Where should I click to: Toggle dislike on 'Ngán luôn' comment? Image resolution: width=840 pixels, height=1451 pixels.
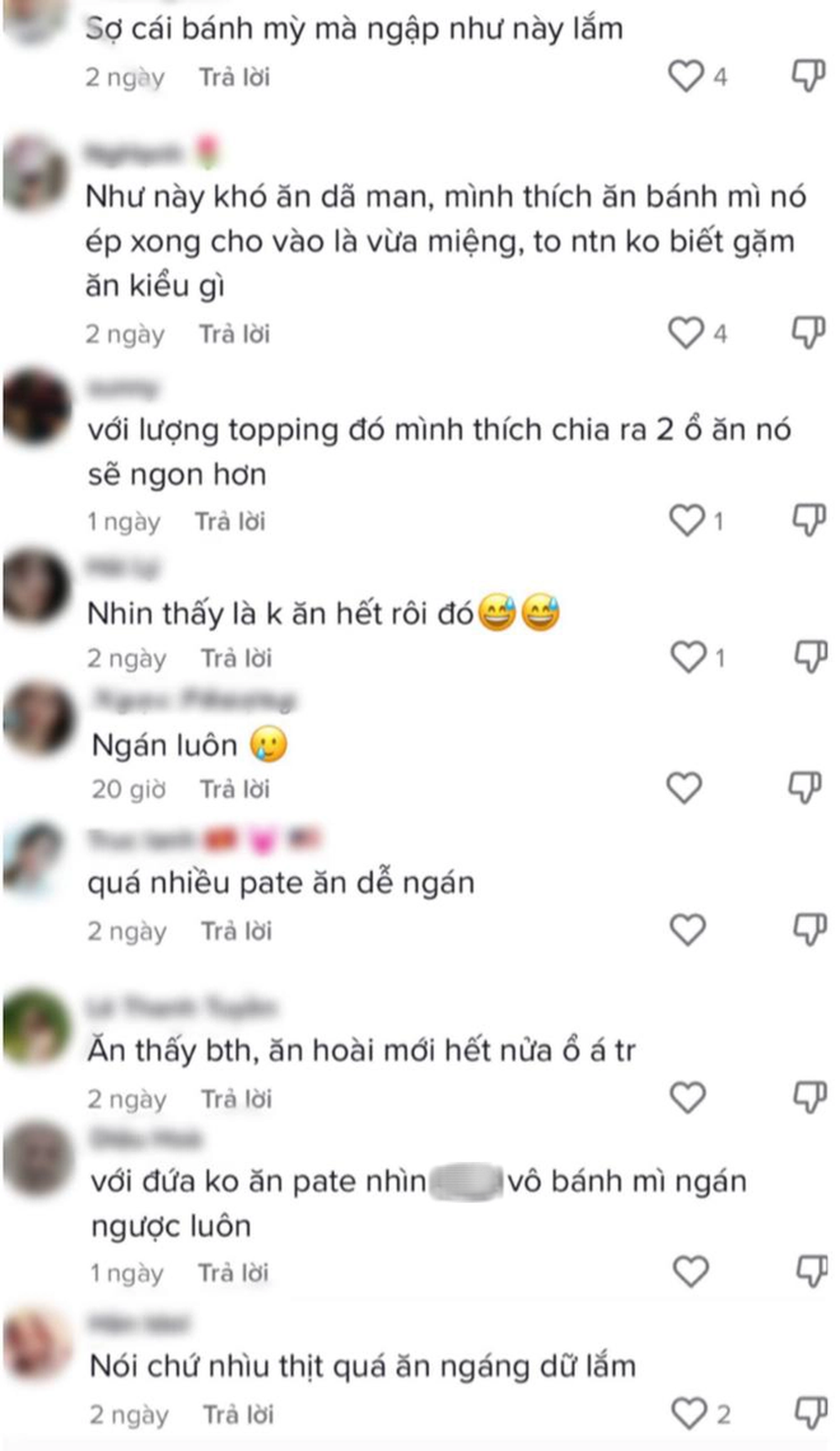(806, 787)
